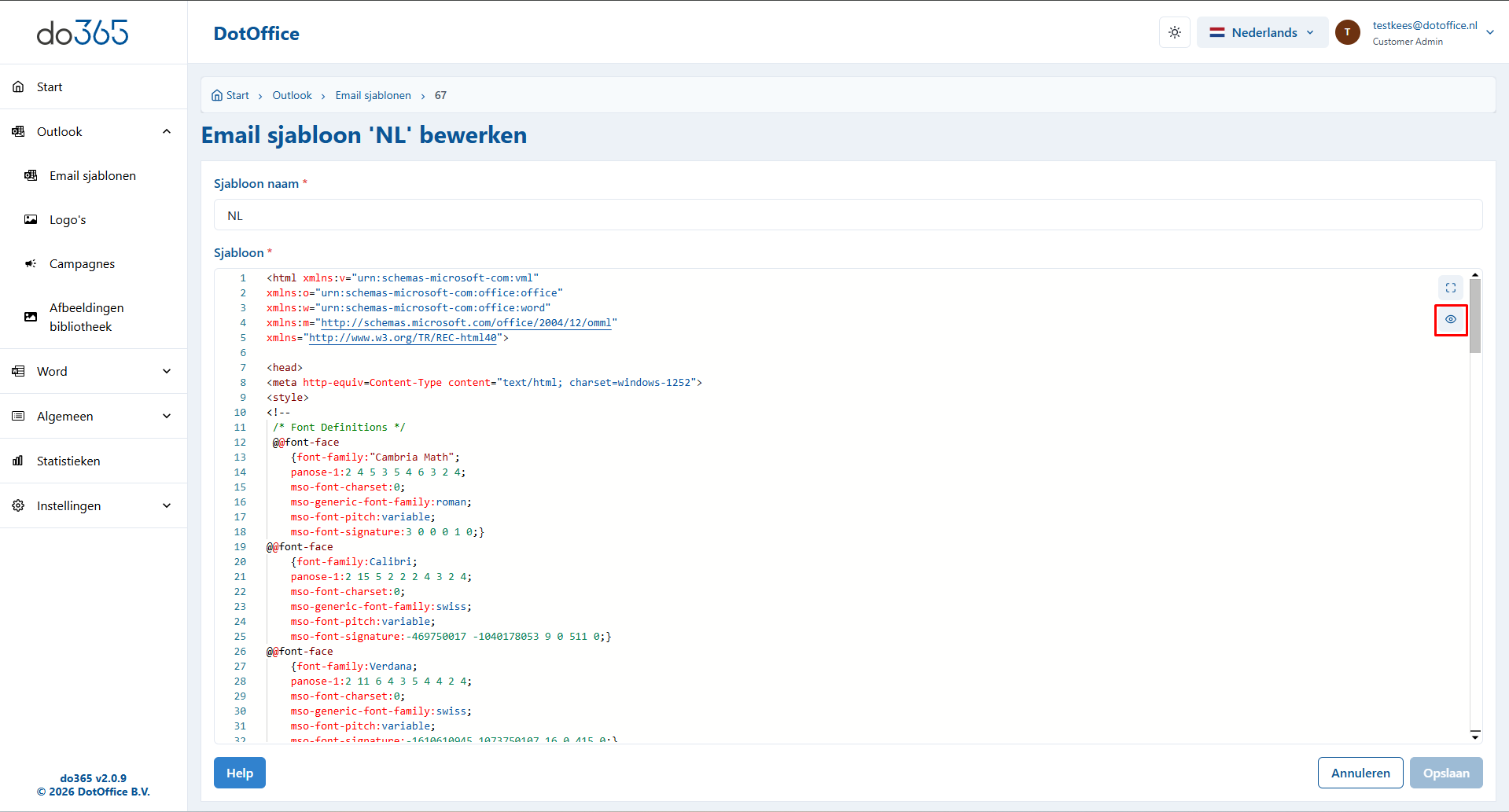Expand the Algemeen sidebar section

click(x=166, y=416)
